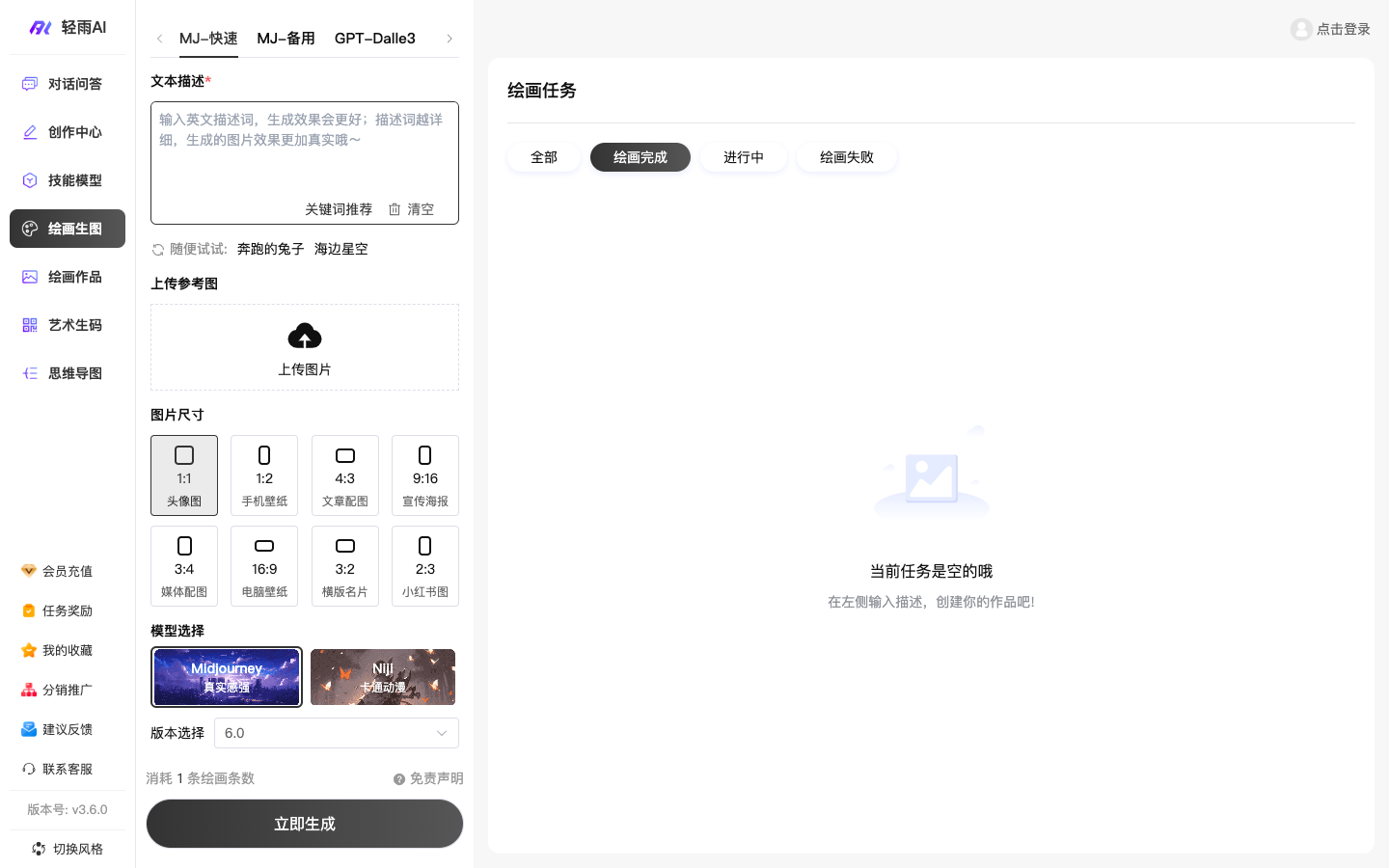
Task: Open 会员充值 page
Action: point(68,571)
